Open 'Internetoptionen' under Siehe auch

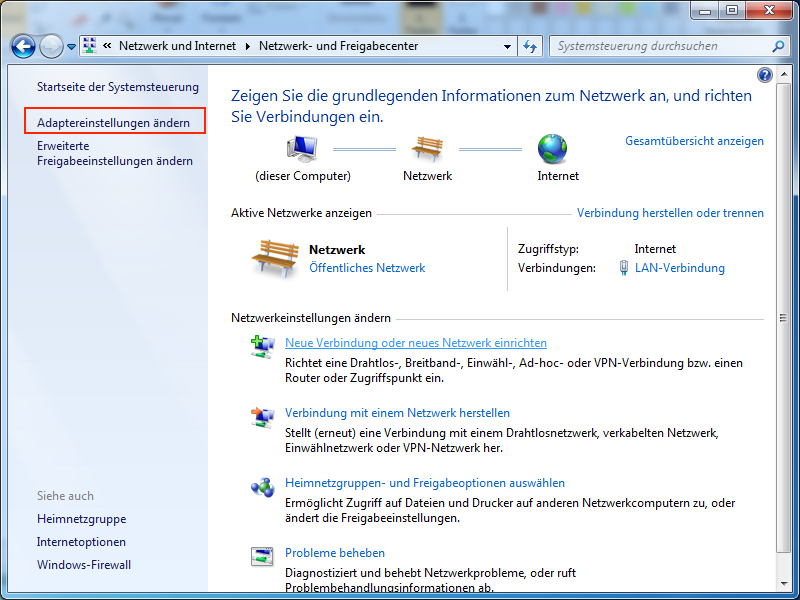(x=81, y=542)
